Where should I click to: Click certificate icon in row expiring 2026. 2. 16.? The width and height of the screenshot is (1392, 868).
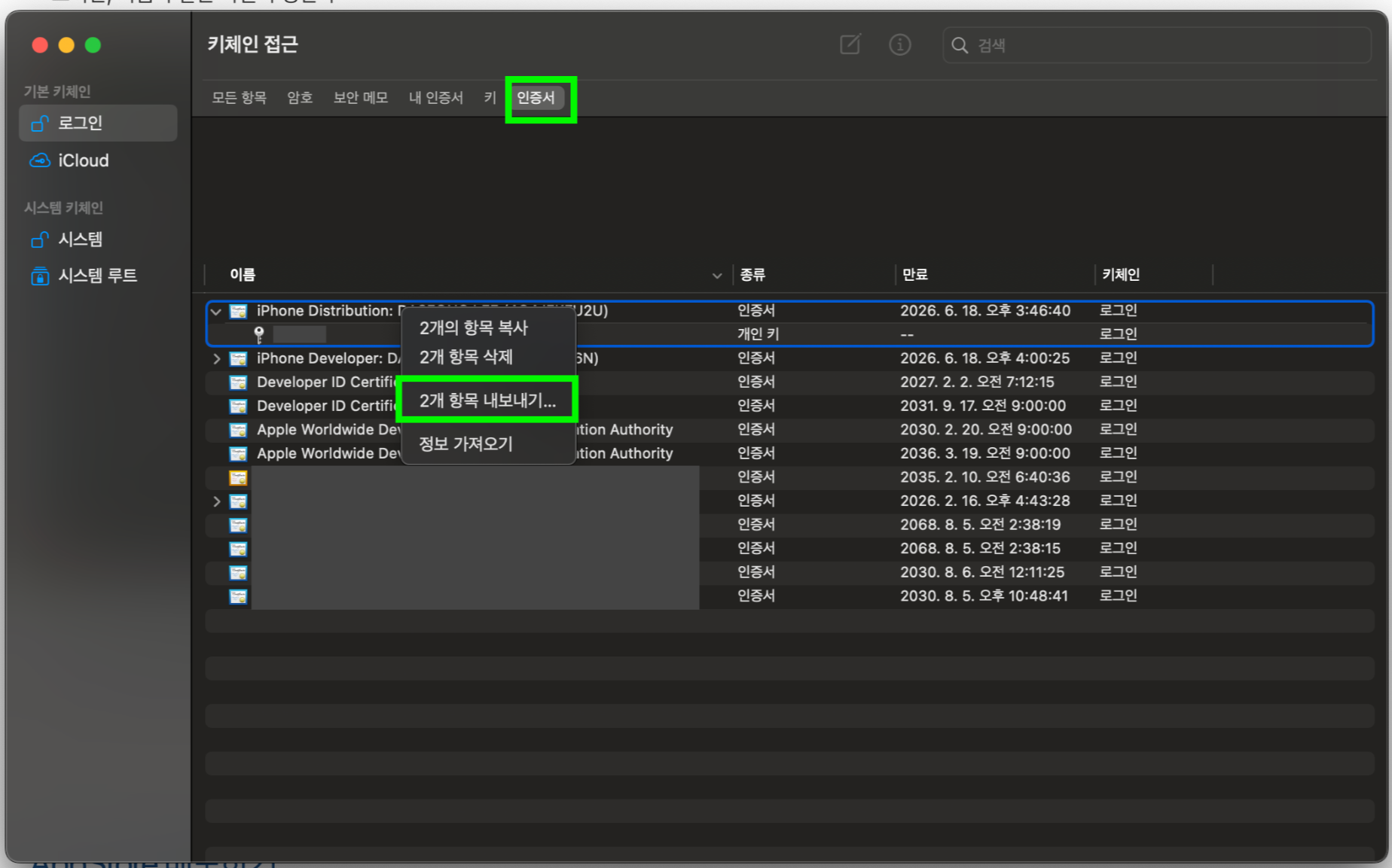point(238,501)
